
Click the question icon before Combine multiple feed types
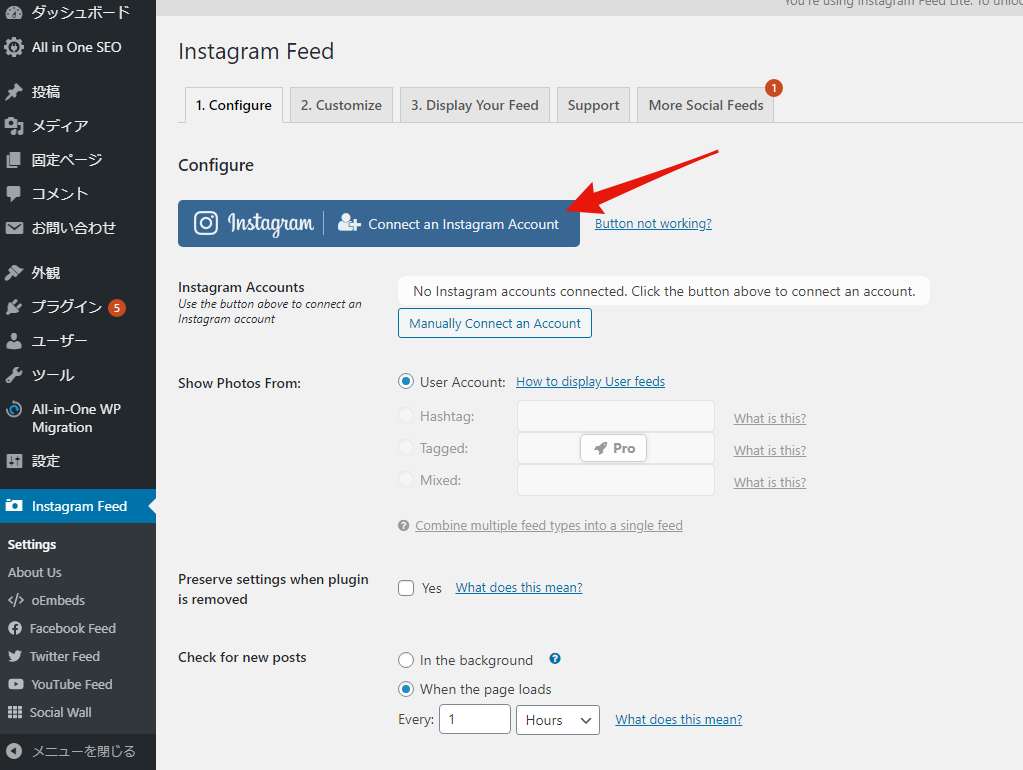click(403, 525)
